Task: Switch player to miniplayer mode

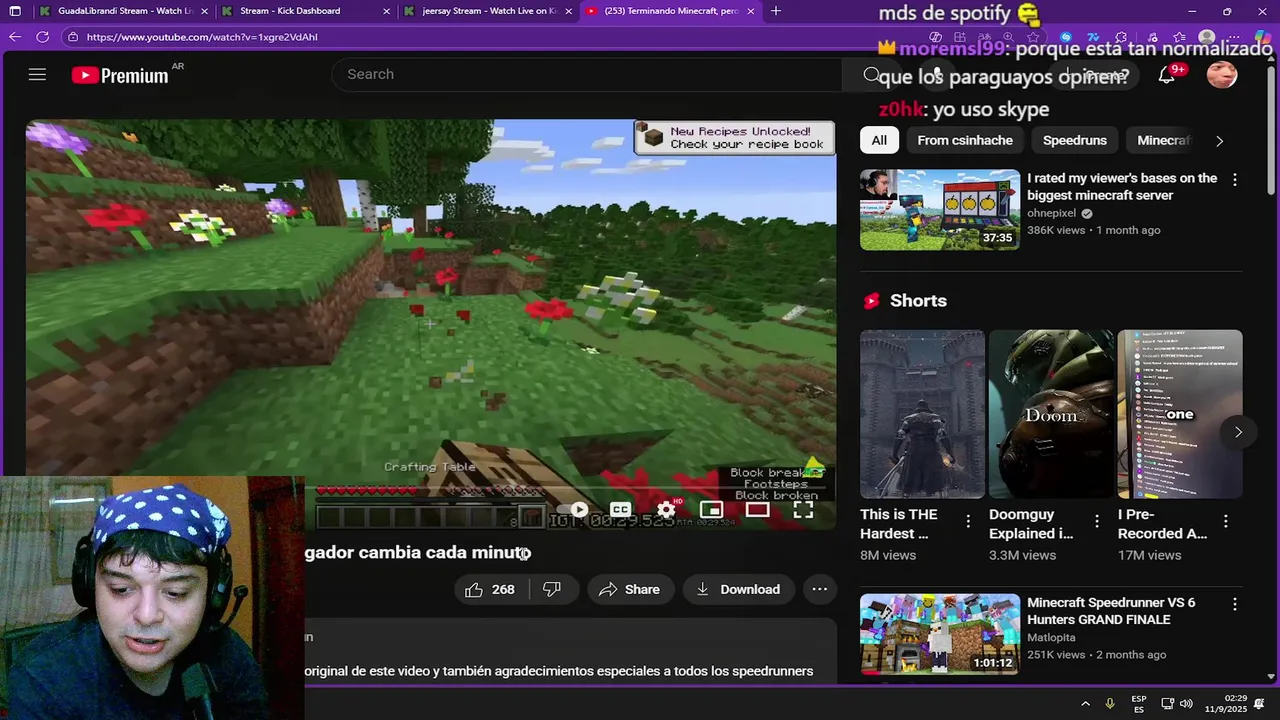Action: pyautogui.click(x=711, y=510)
